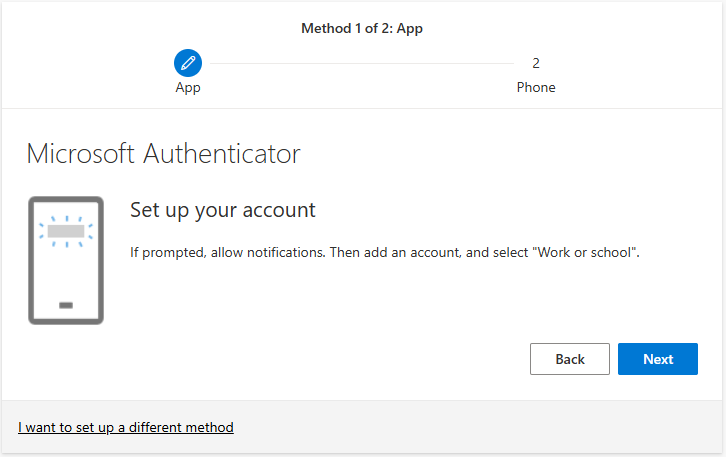Open "I want to set up a different method"
This screenshot has width=726, height=457.
125,427
